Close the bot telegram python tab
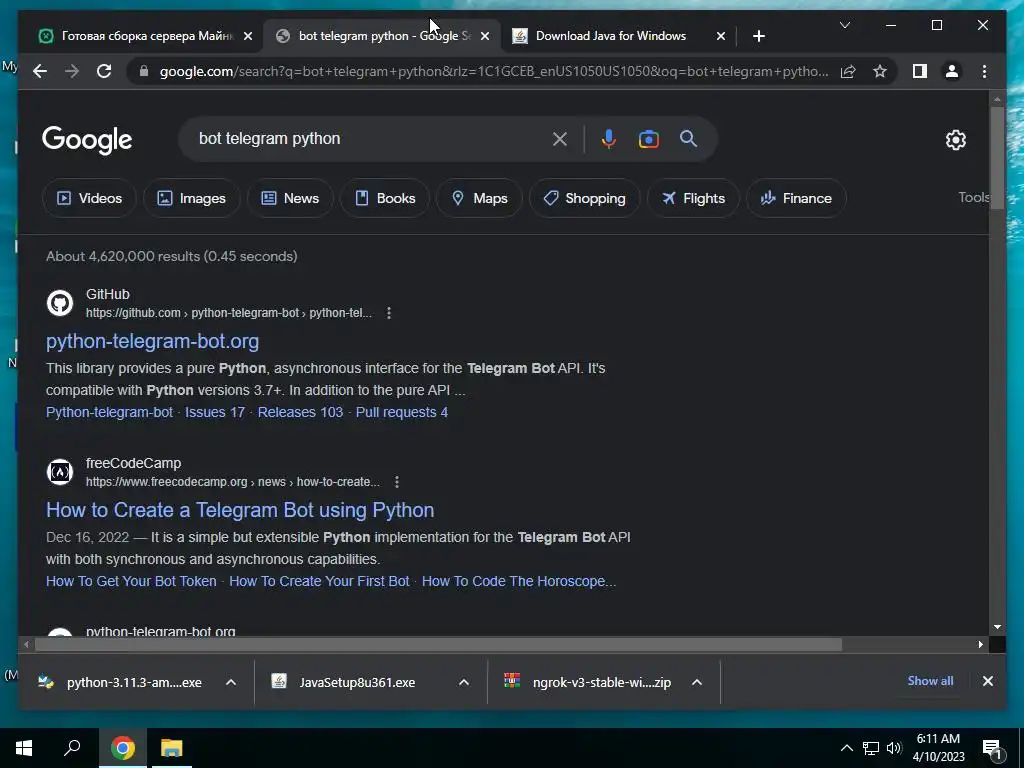This screenshot has height=768, width=1024. [x=485, y=37]
